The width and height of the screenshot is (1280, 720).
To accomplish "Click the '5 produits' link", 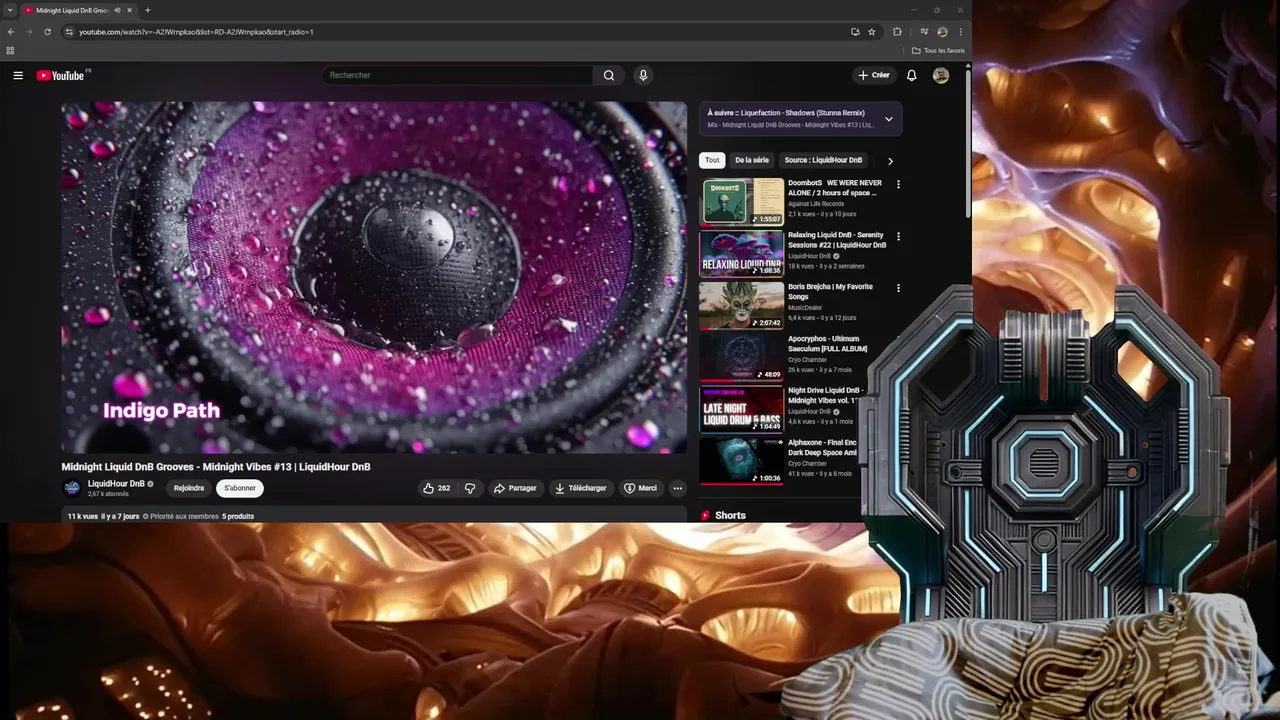I will [238, 516].
